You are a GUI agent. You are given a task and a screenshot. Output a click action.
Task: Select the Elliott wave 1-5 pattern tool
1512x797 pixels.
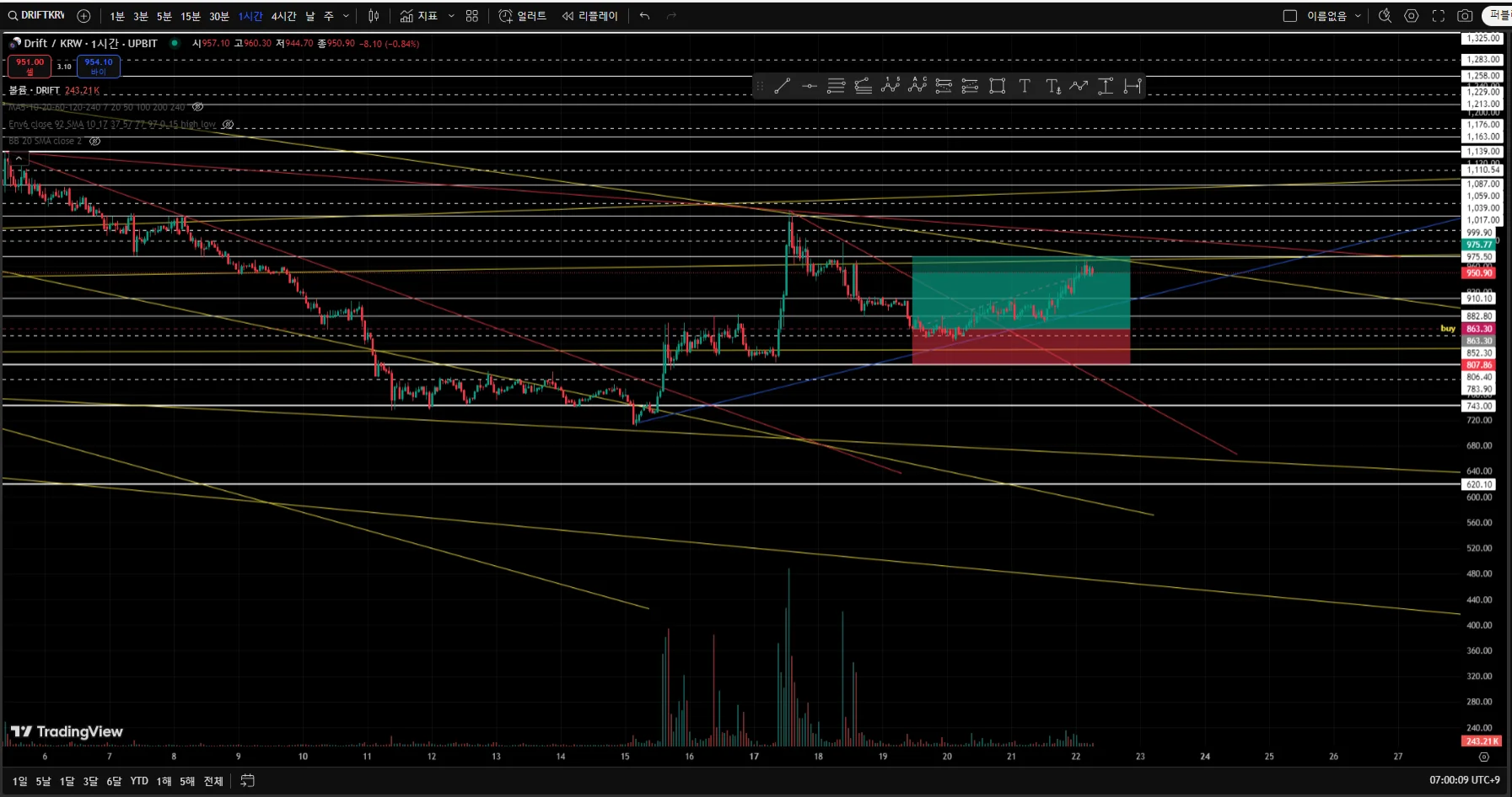[890, 86]
